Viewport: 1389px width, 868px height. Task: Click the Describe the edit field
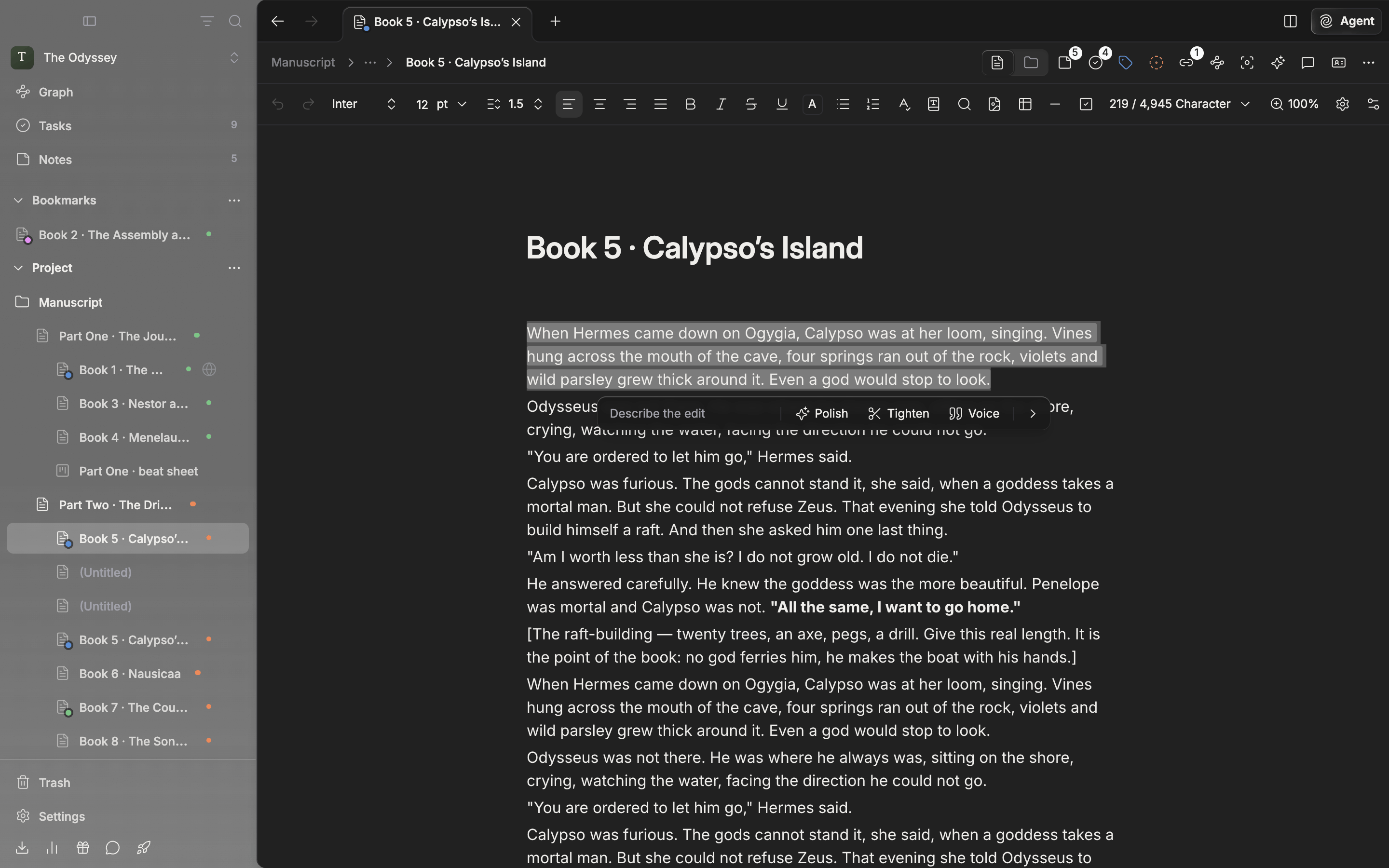tap(692, 413)
